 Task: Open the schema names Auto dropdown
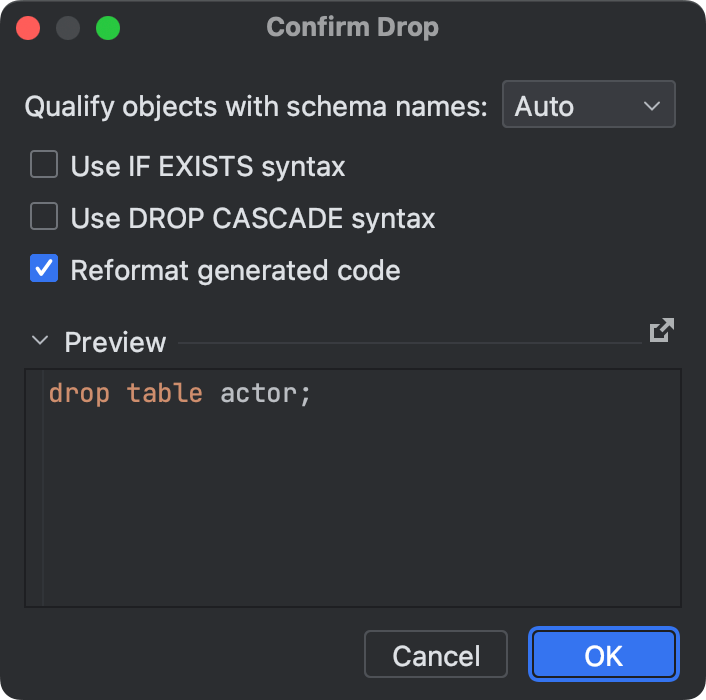point(588,106)
